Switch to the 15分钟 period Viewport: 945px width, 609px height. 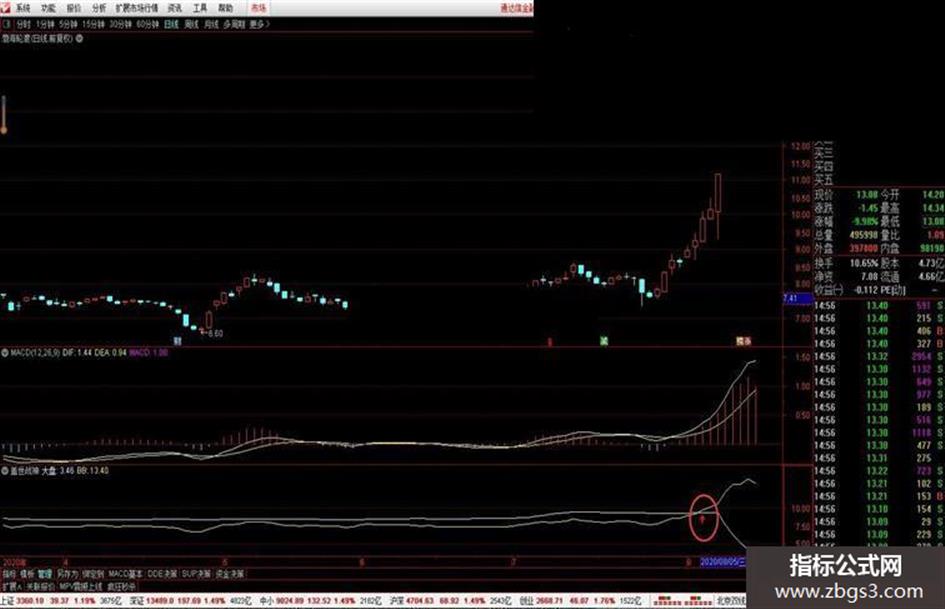[x=93, y=25]
